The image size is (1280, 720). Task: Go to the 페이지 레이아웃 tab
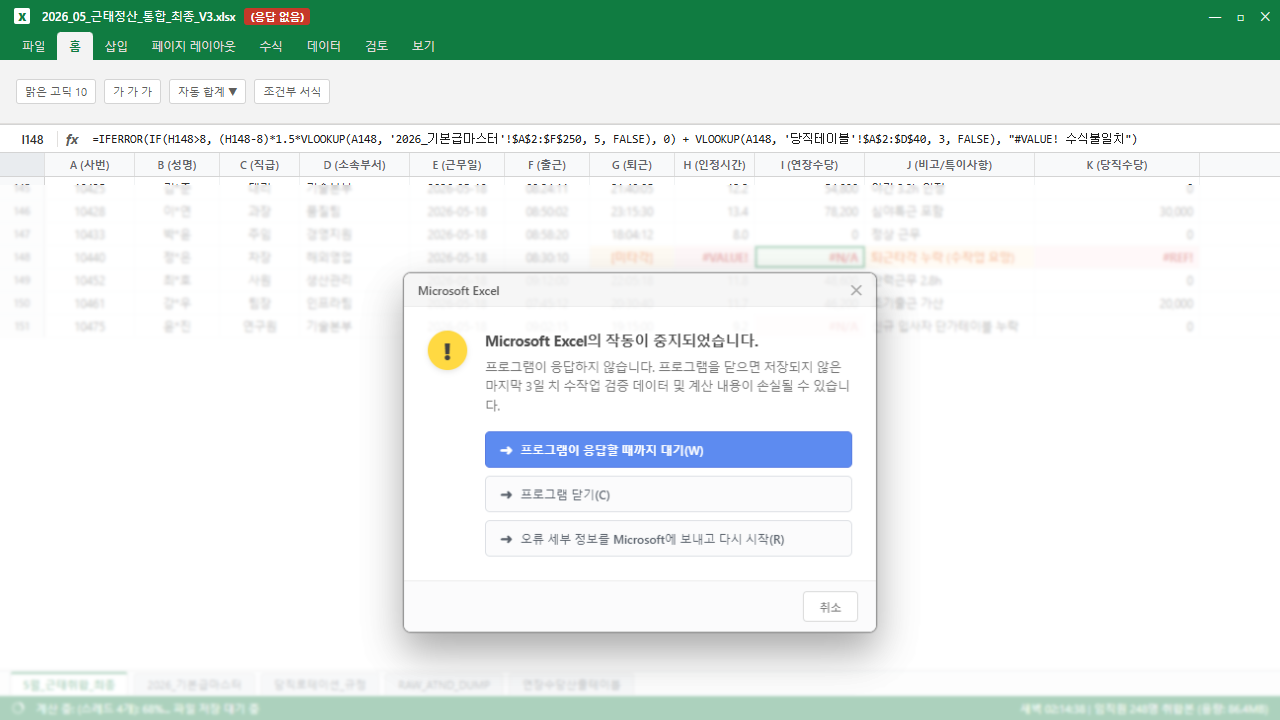pos(193,46)
